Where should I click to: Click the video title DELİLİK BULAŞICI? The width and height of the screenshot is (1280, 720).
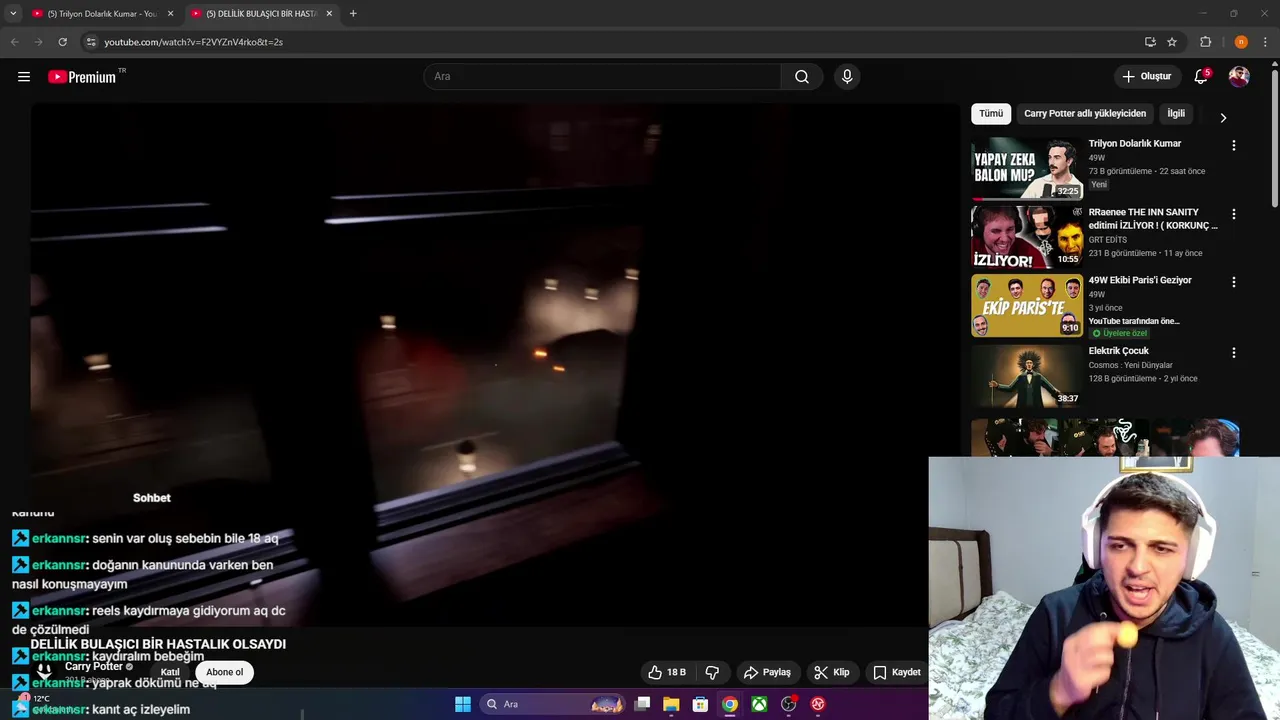158,644
